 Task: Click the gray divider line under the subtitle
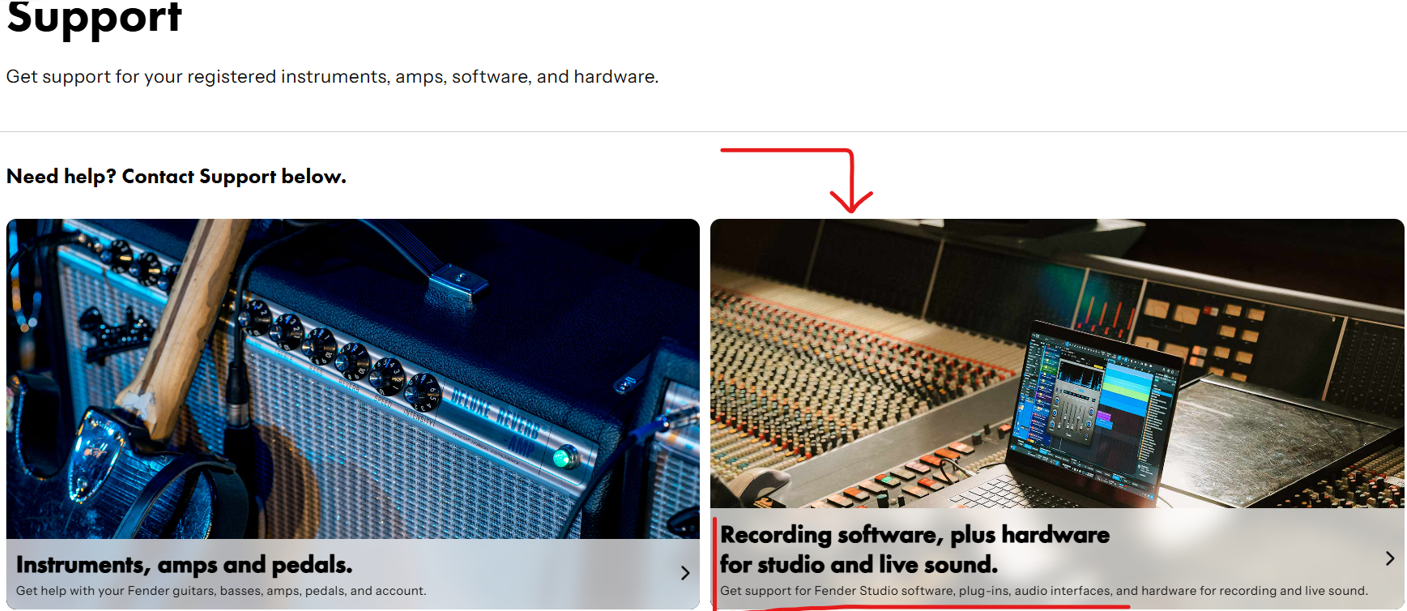(703, 132)
